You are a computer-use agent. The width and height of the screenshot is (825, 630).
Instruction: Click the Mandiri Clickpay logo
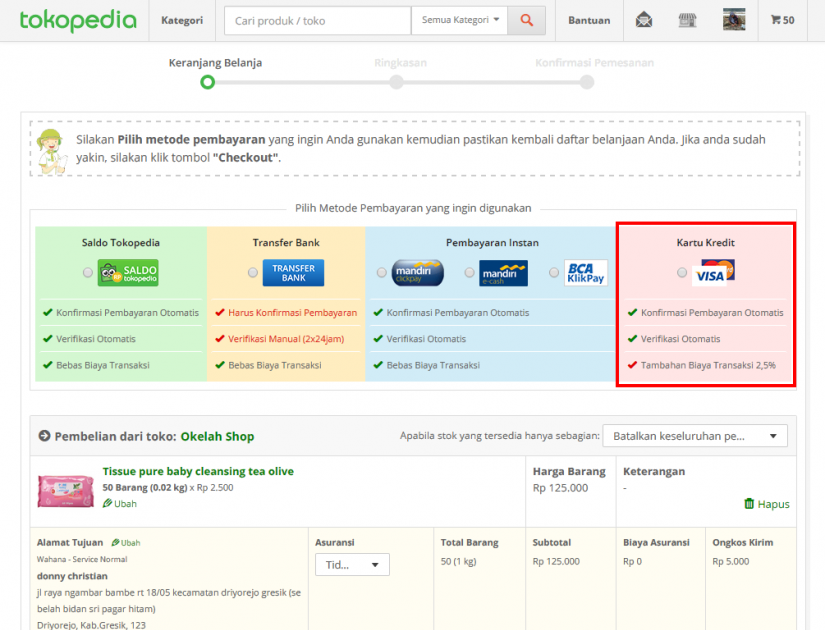click(x=418, y=273)
